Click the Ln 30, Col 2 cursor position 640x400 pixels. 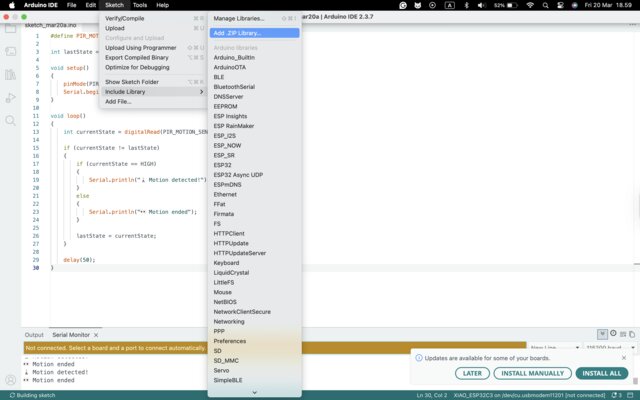[432, 395]
